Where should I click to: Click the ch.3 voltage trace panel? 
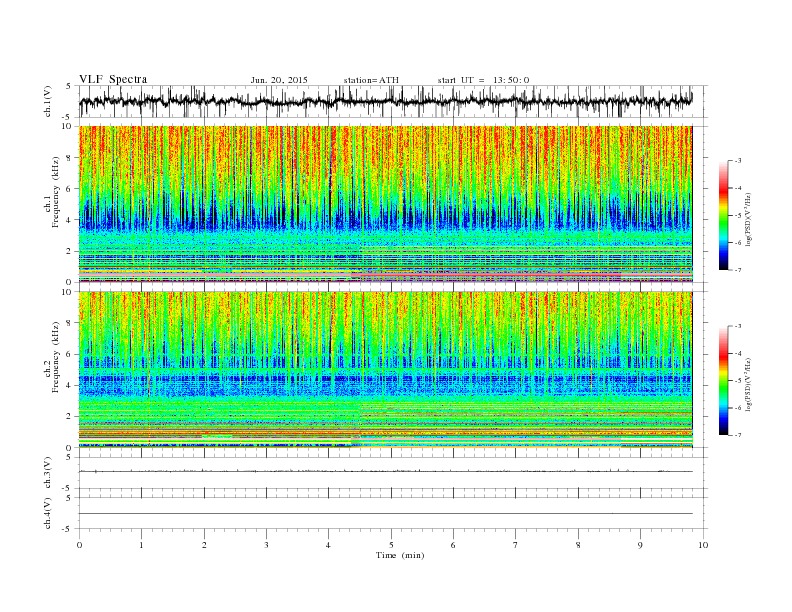[x=393, y=473]
